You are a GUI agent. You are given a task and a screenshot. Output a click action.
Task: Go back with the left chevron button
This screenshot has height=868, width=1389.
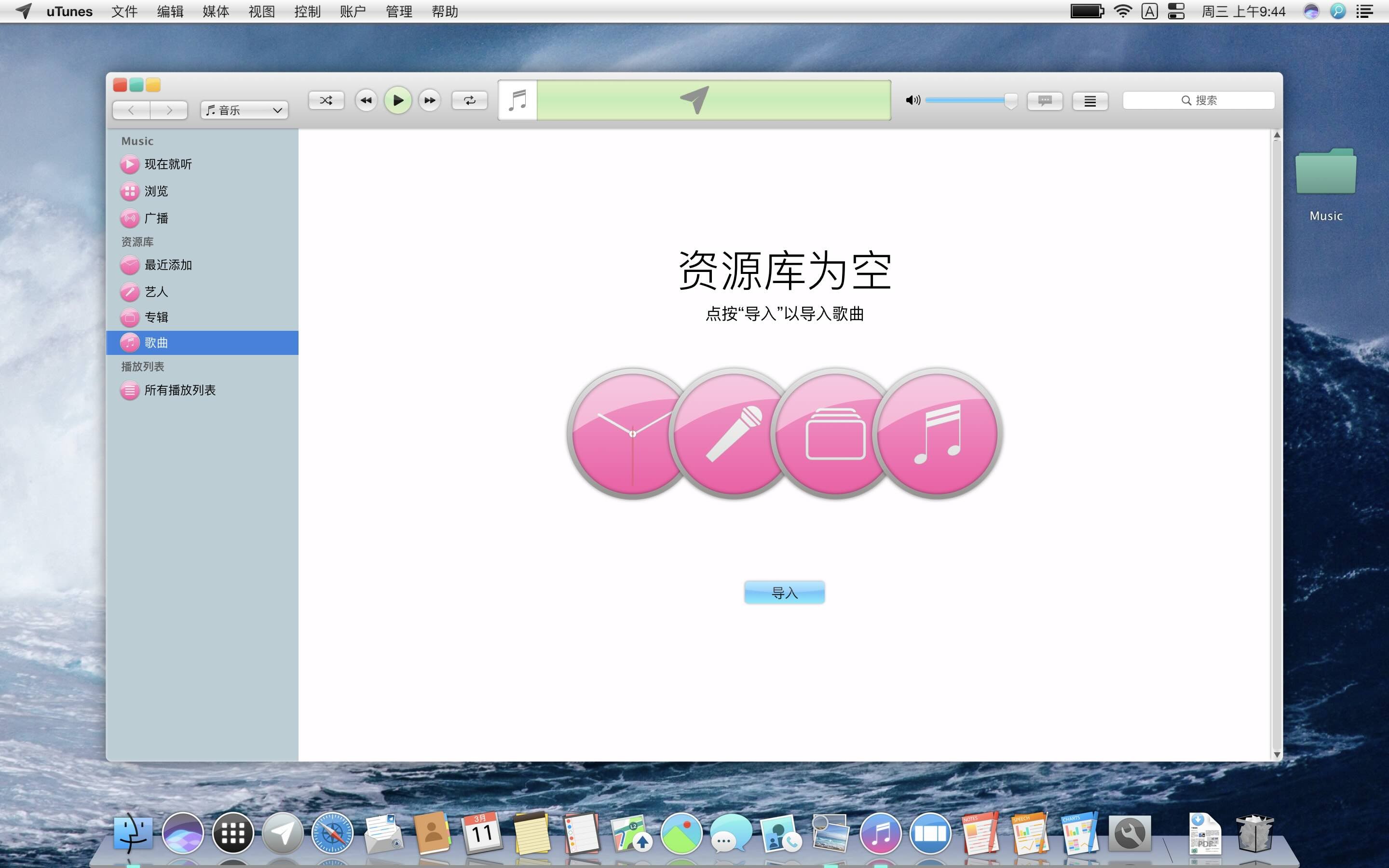132,110
